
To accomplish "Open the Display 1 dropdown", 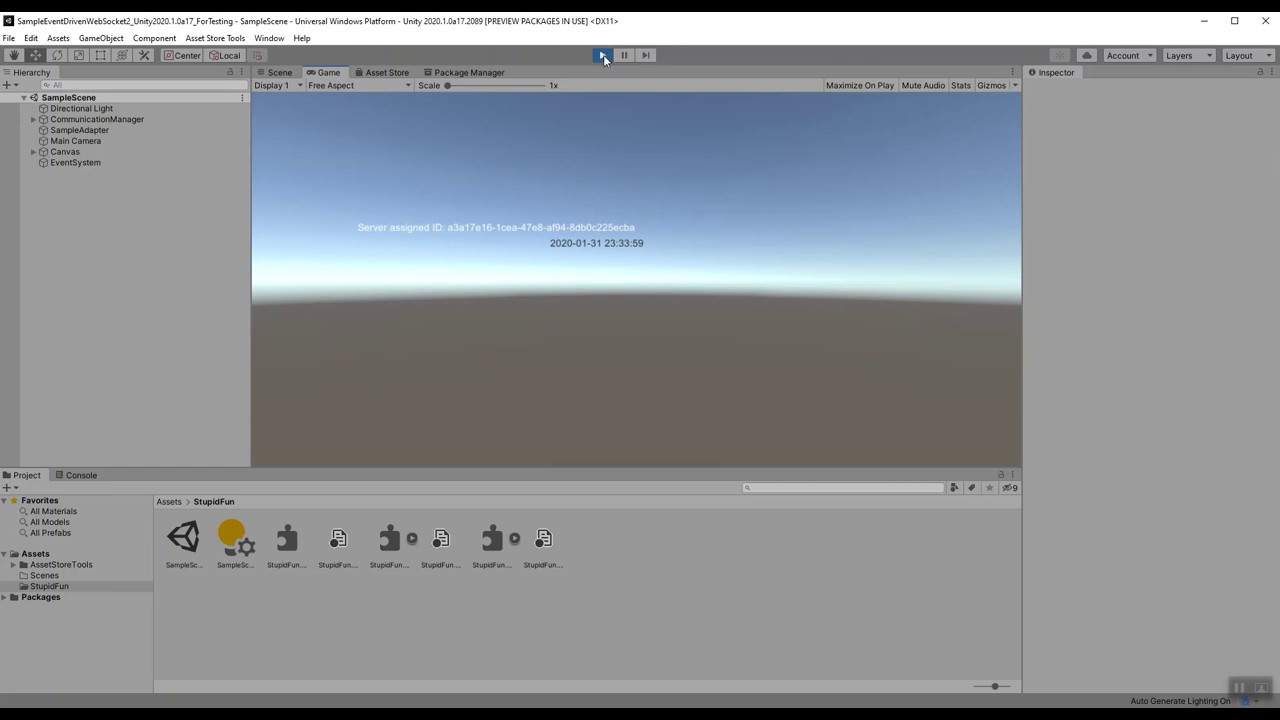I will pyautogui.click(x=278, y=85).
